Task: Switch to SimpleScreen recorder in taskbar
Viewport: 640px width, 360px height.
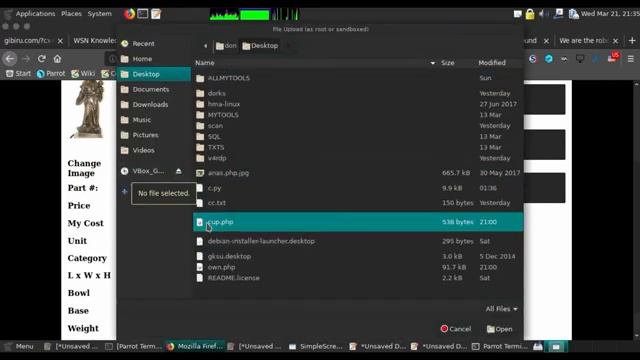Action: (x=316, y=347)
